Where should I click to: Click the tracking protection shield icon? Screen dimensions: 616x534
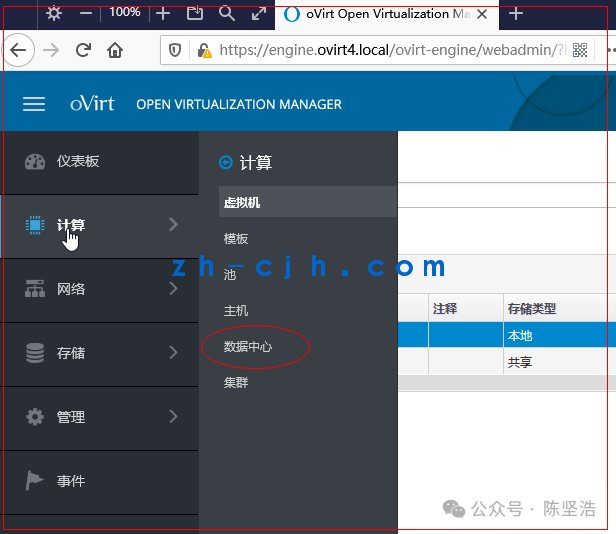tap(175, 50)
